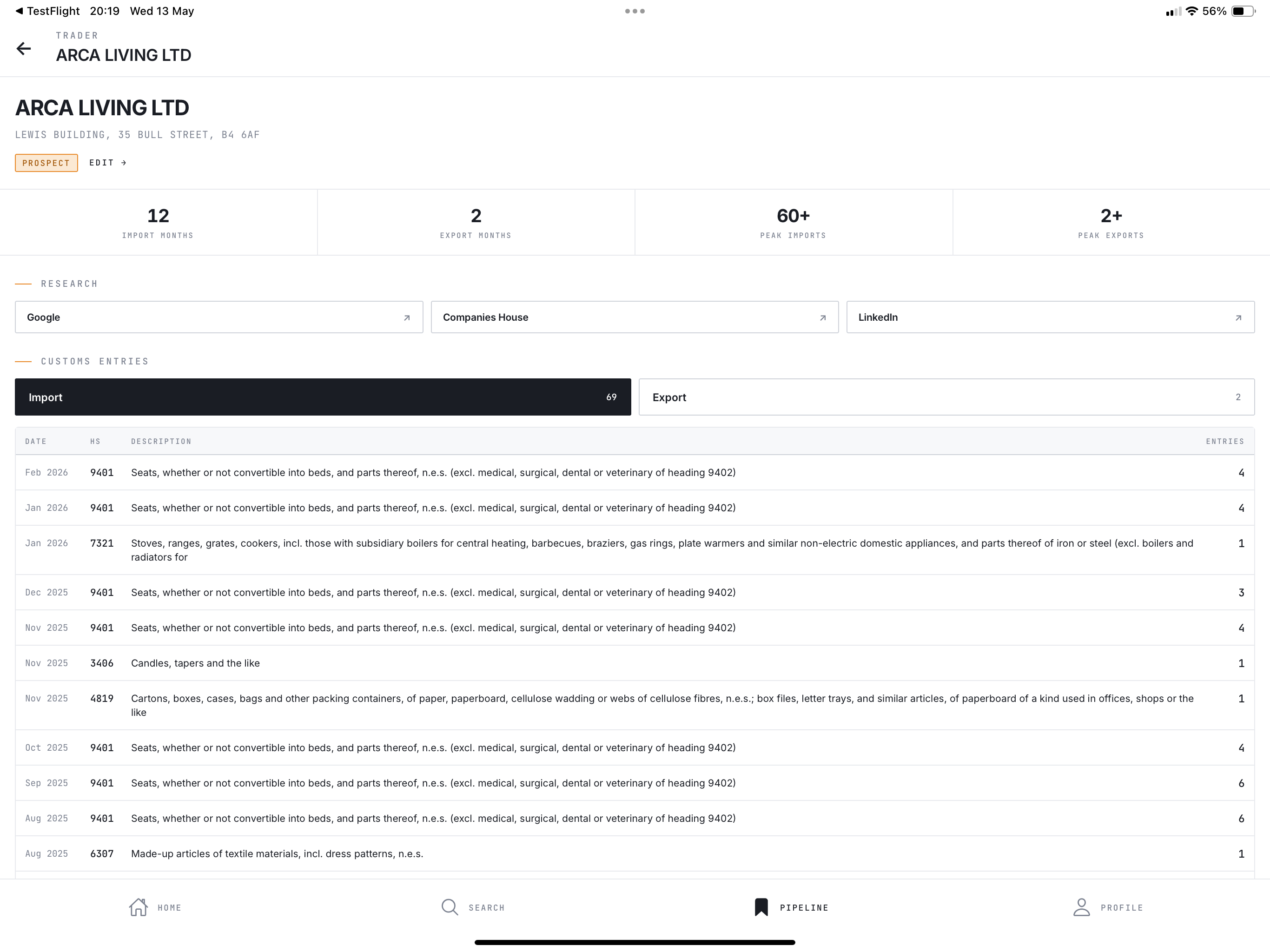Tap the Jan 2026 9401 seats row
Image resolution: width=1270 pixels, height=952 pixels.
(x=635, y=508)
